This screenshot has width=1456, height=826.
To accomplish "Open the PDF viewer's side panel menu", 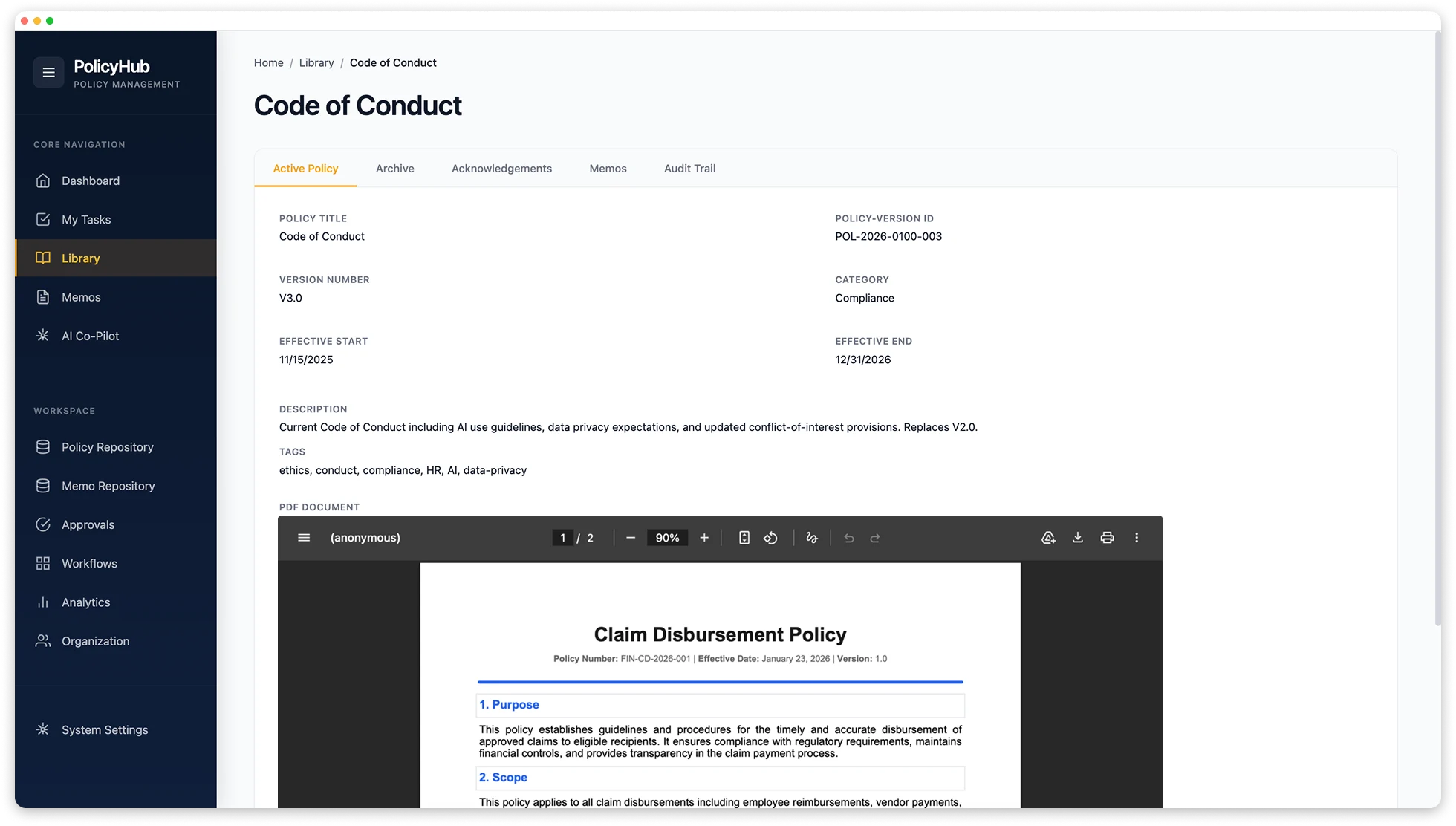I will pos(304,537).
